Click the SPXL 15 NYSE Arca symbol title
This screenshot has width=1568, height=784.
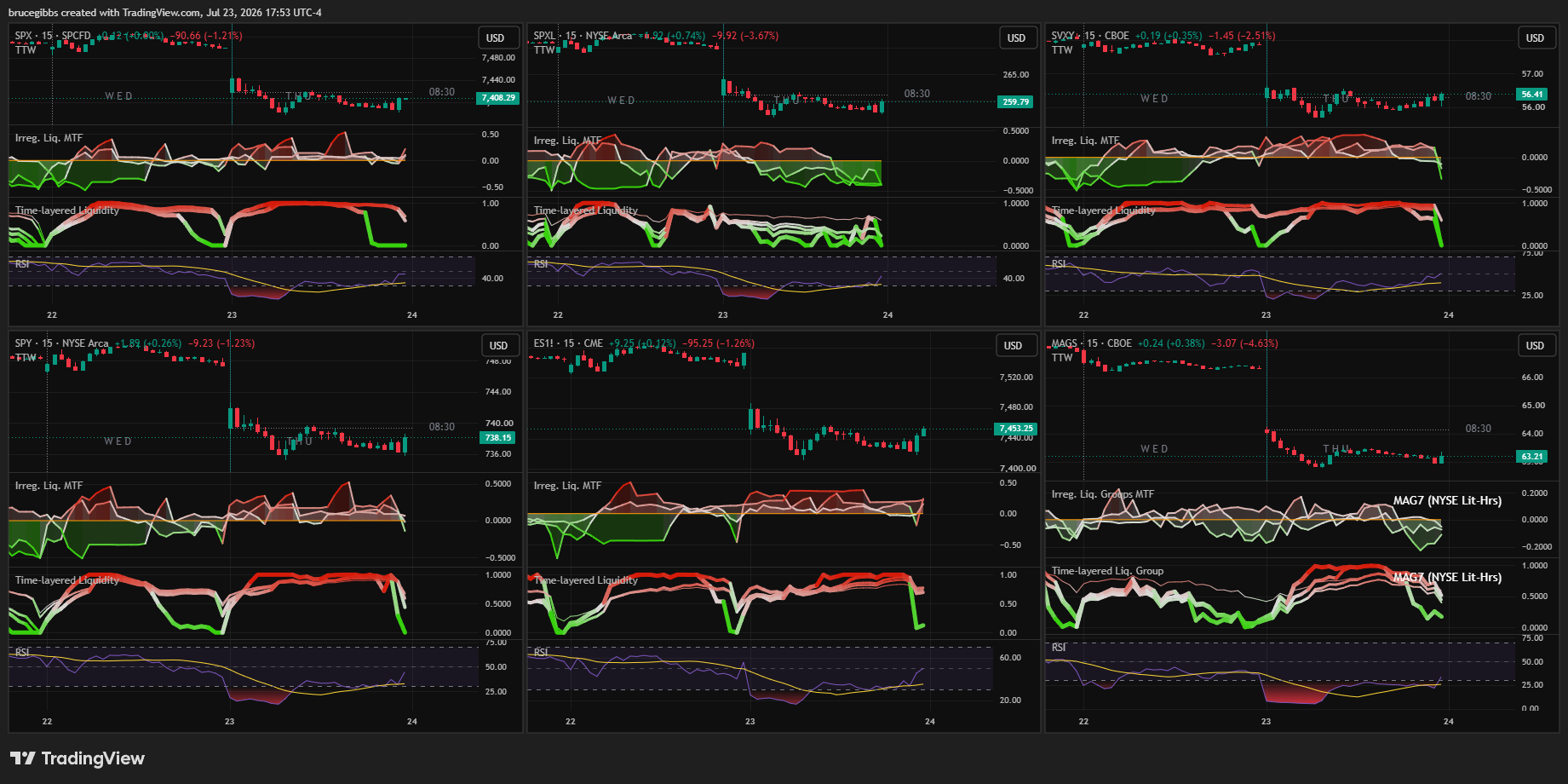[x=583, y=36]
